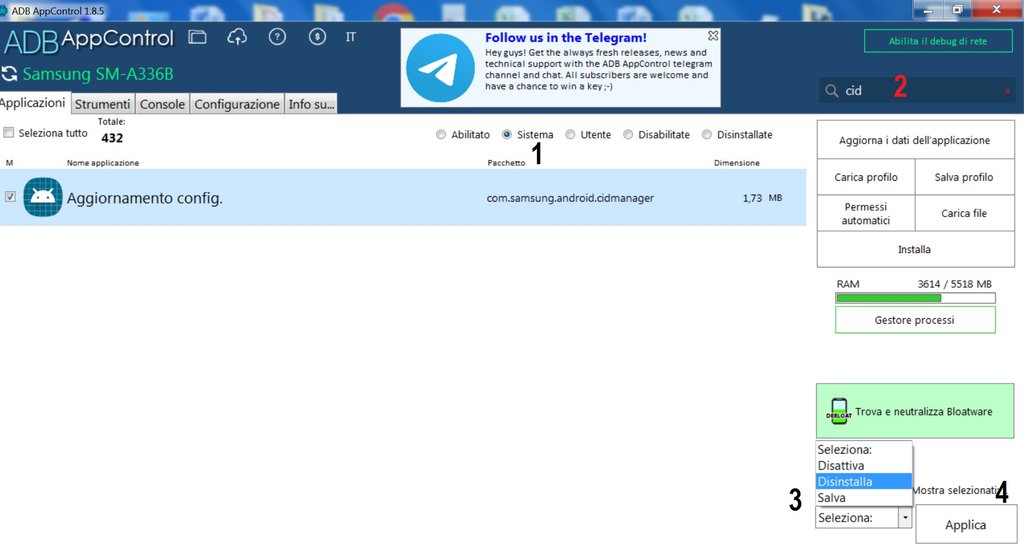The height and width of the screenshot is (545, 1024).
Task: Close the Telegram banner
Action: pos(713,36)
